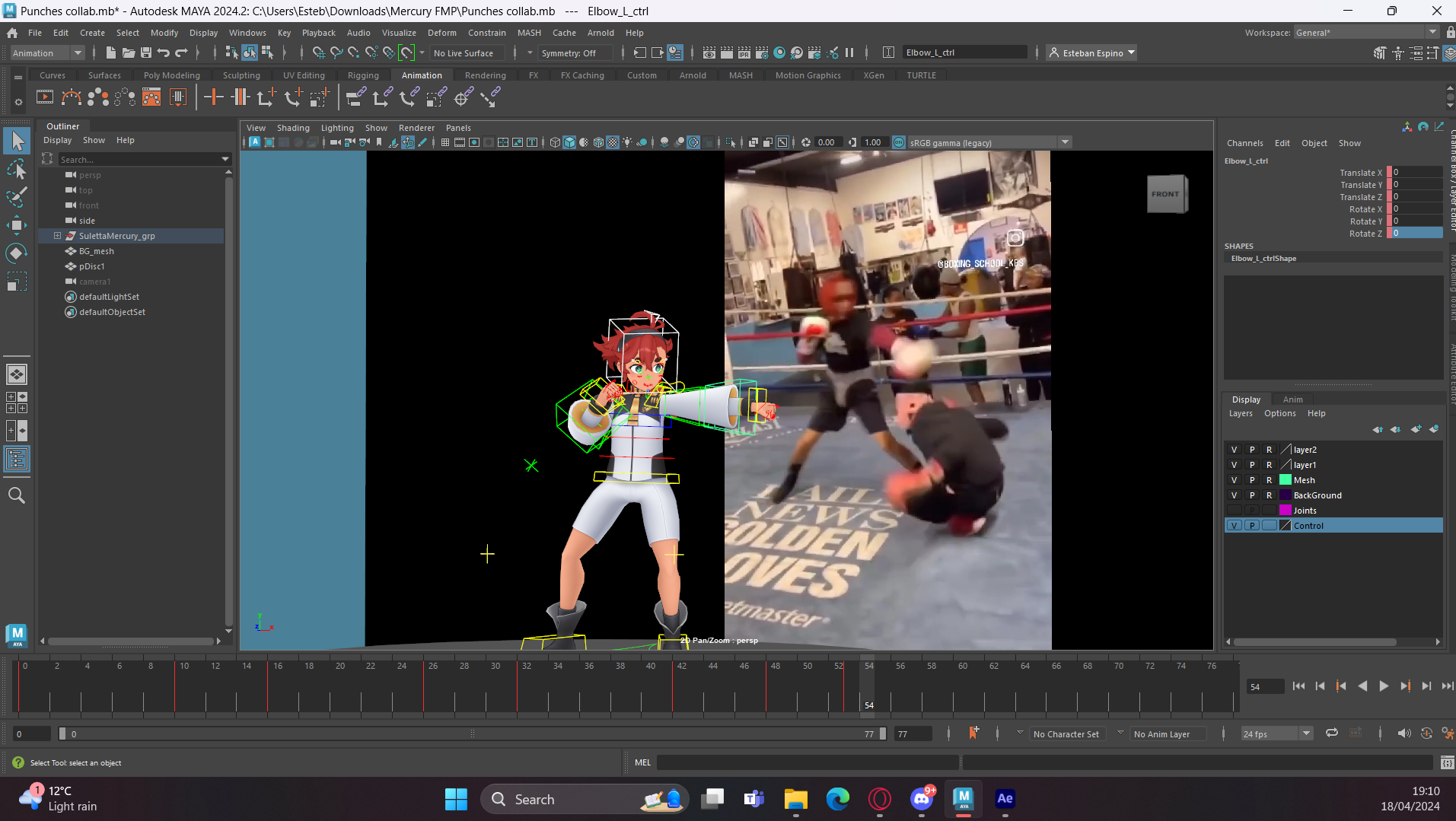
Task: Expand SulettaMercury_grp in Outliner
Action: 57,236
